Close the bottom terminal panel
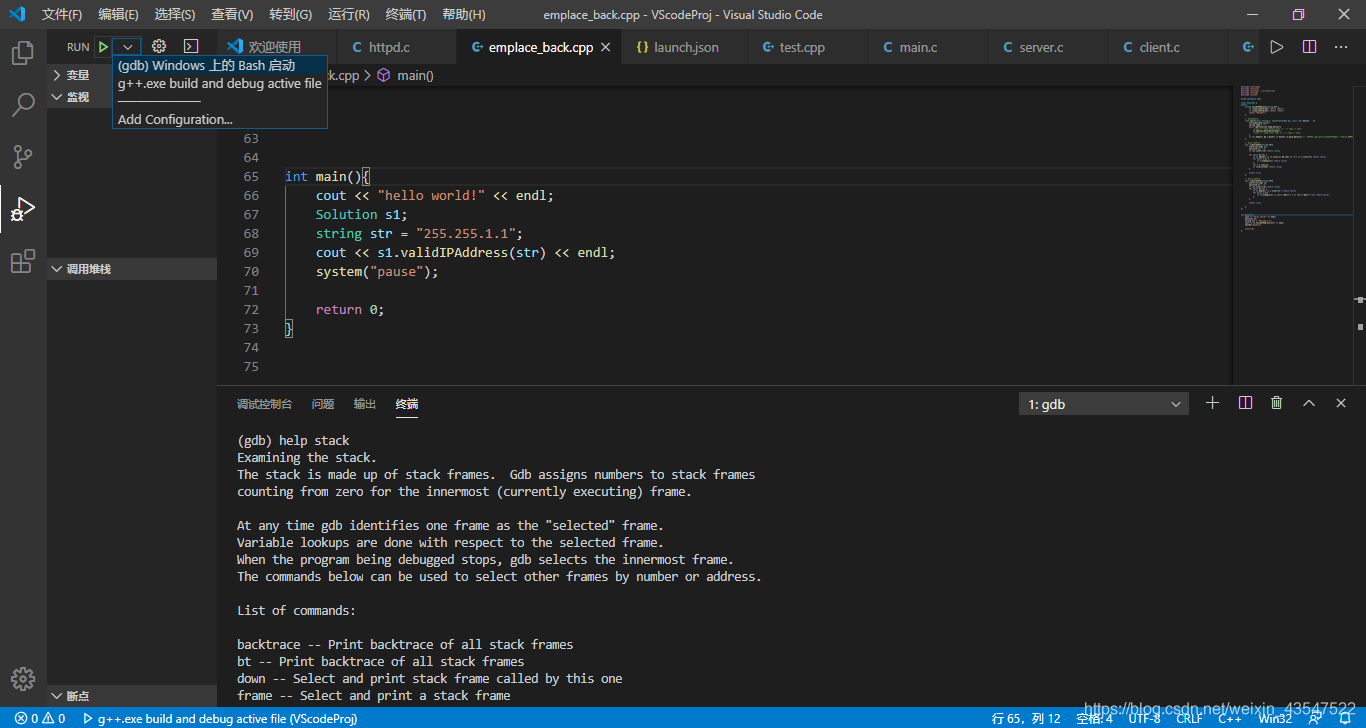1366x728 pixels. click(1341, 403)
